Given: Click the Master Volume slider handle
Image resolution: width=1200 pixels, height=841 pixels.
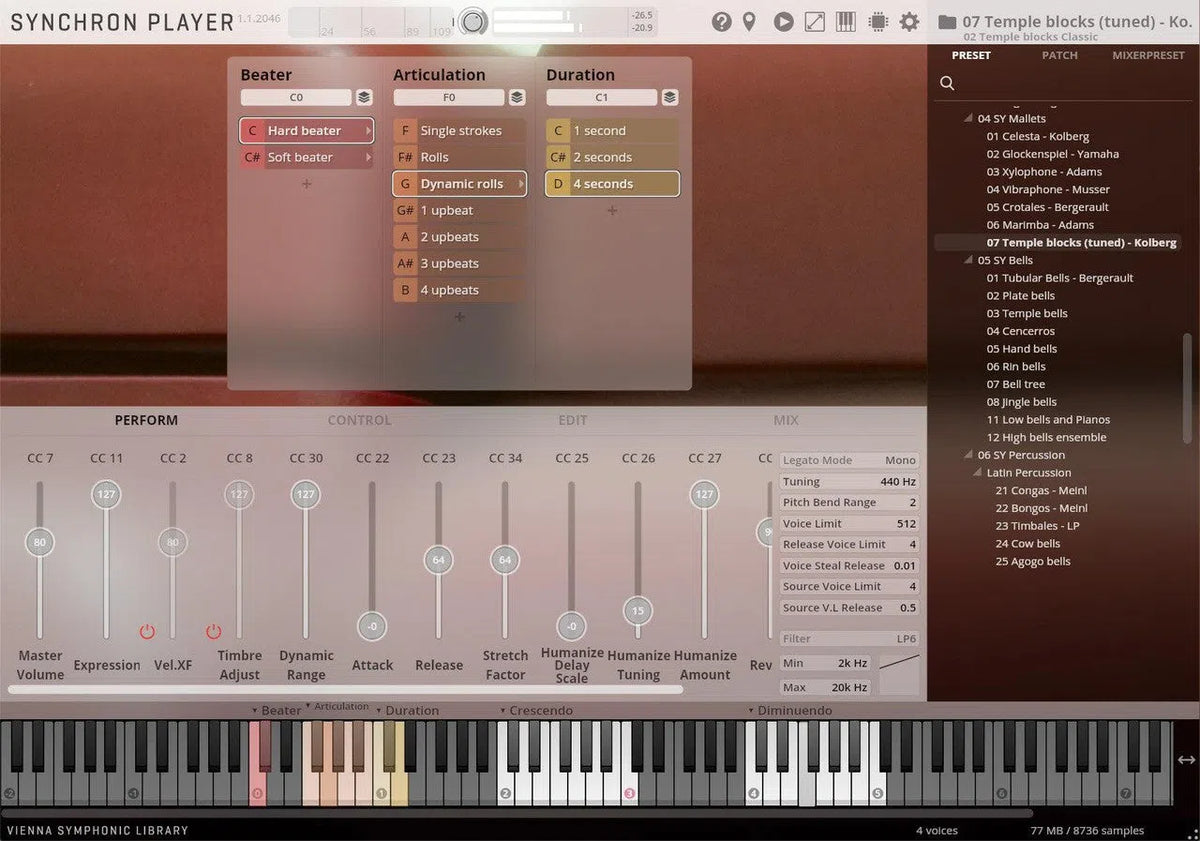Looking at the screenshot, I should click(x=40, y=543).
